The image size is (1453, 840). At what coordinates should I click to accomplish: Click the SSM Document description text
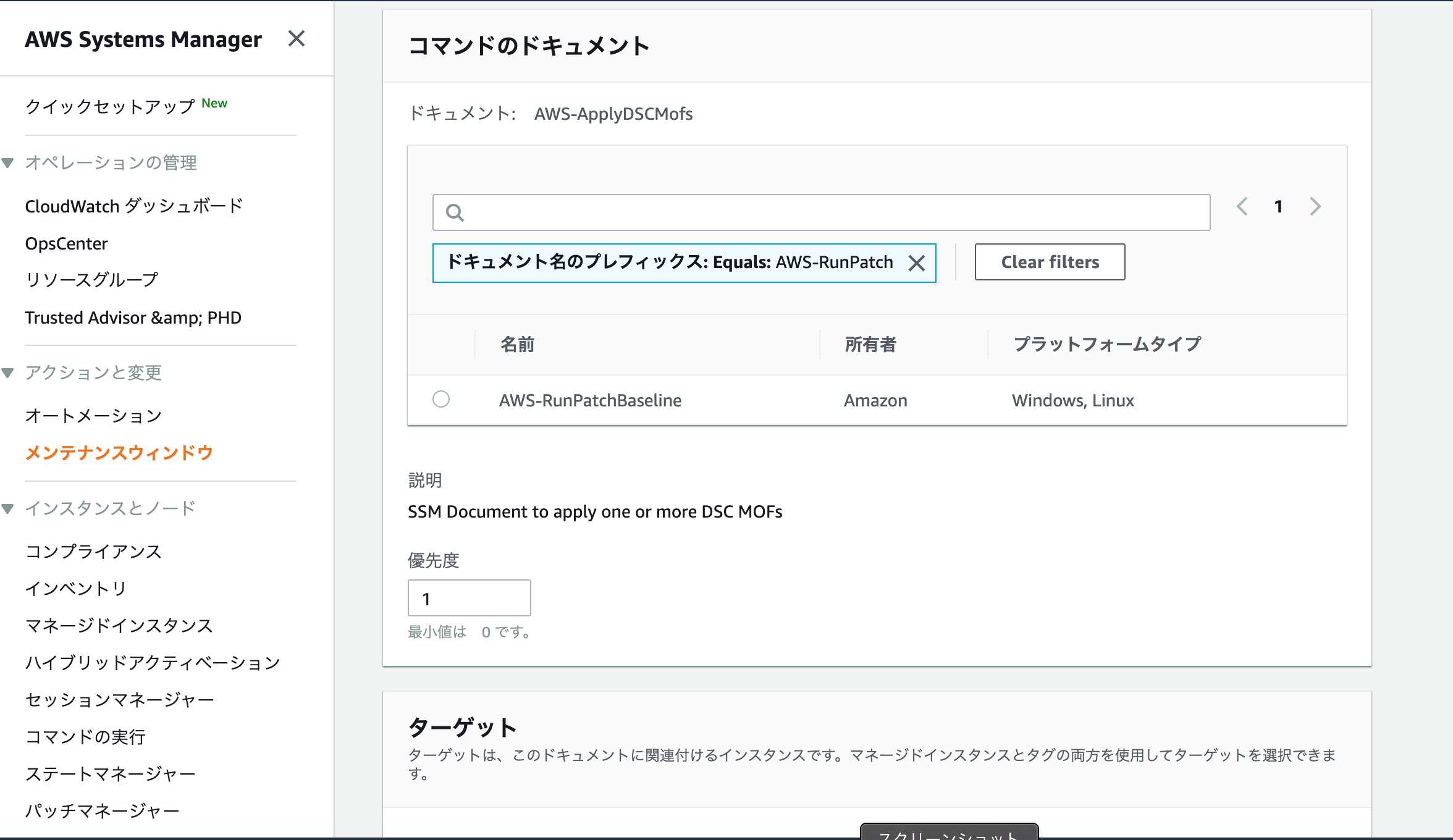(x=595, y=512)
